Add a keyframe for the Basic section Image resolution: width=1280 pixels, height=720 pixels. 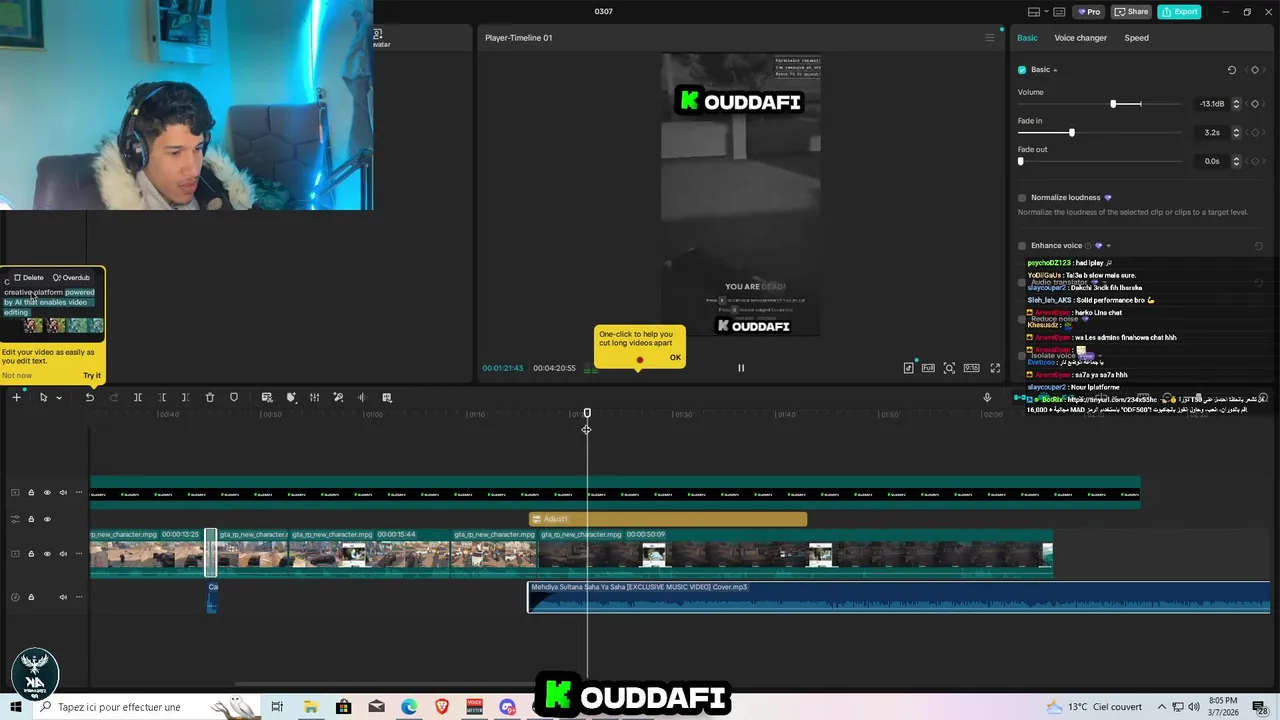point(1255,70)
